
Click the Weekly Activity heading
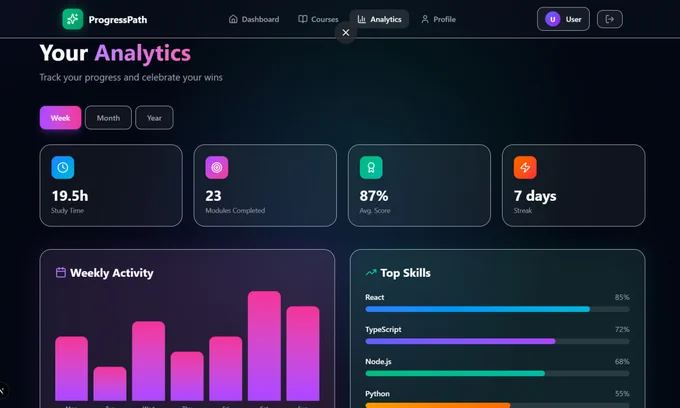pos(111,273)
